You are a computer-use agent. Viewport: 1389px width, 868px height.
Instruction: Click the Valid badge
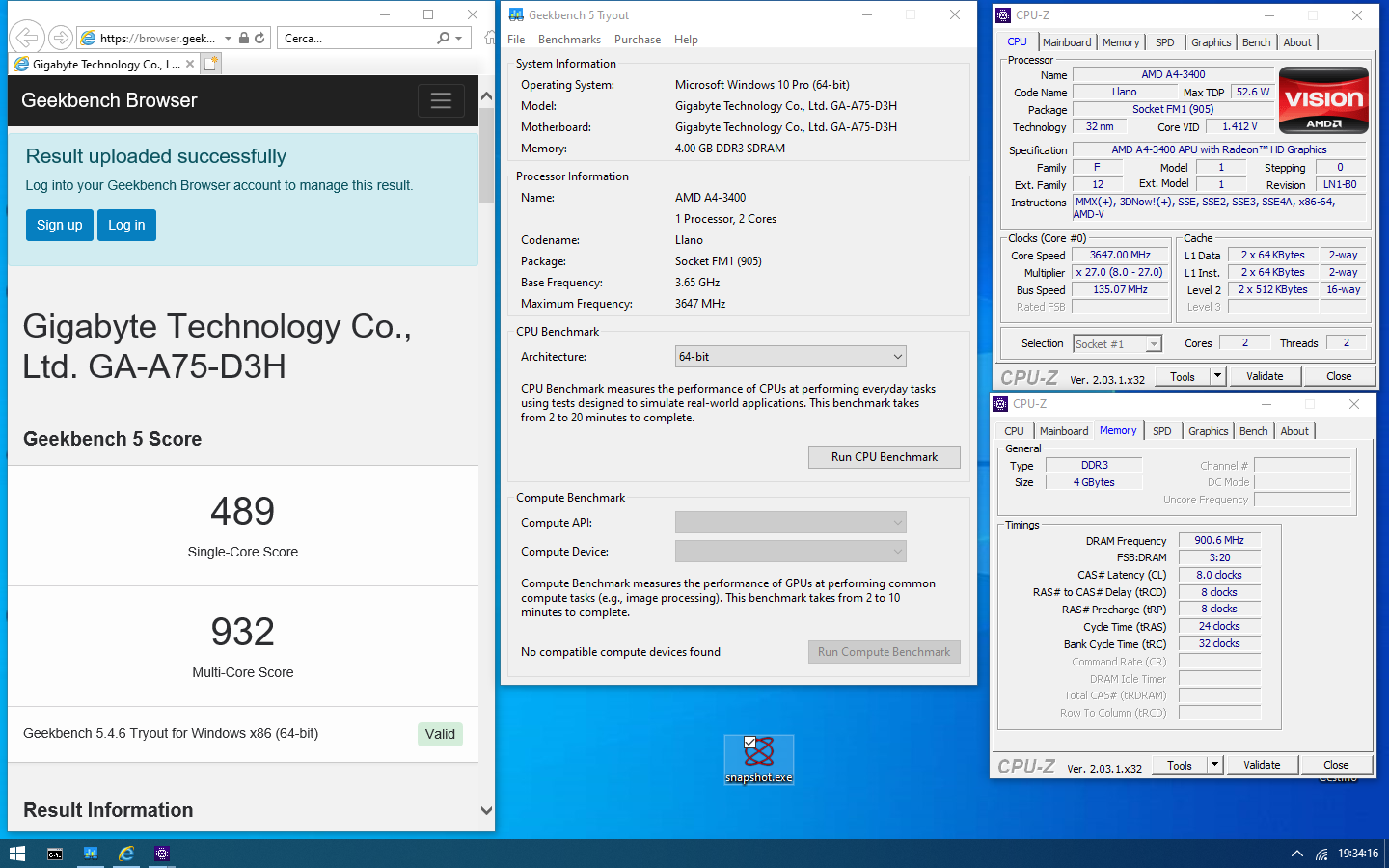(x=440, y=734)
